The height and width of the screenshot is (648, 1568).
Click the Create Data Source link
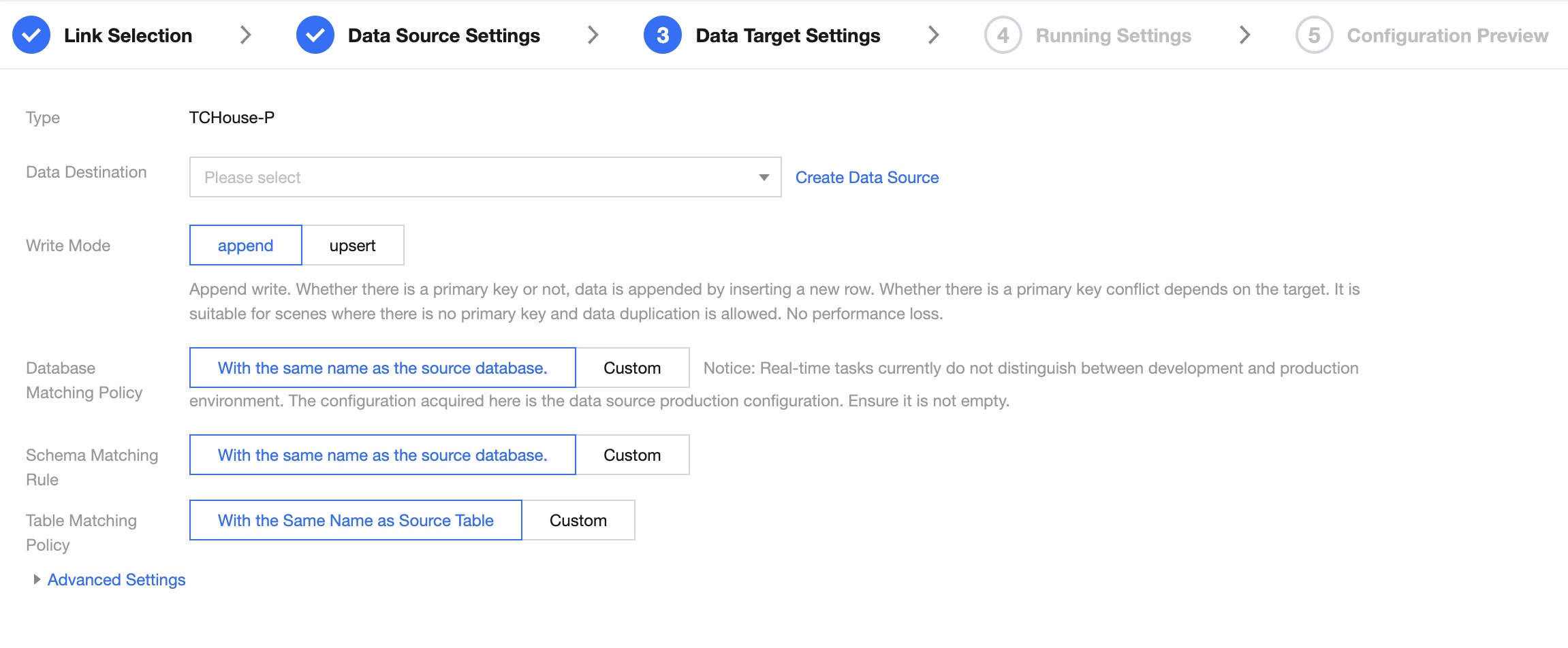pos(866,178)
